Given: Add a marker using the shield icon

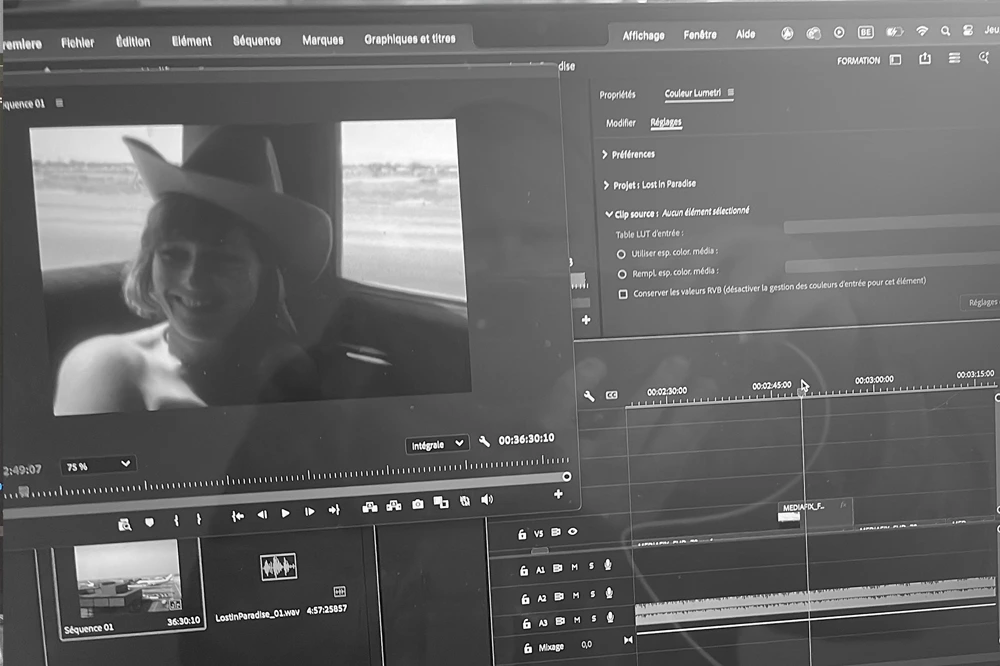Looking at the screenshot, I should pyautogui.click(x=149, y=522).
